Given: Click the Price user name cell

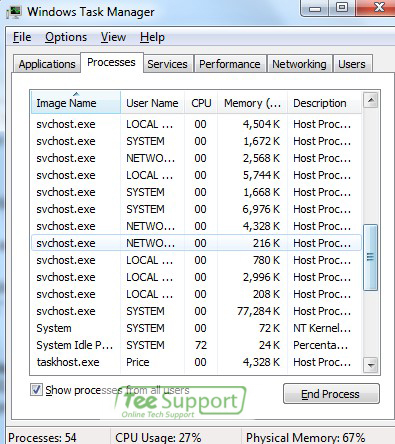Looking at the screenshot, I should click(x=138, y=362).
